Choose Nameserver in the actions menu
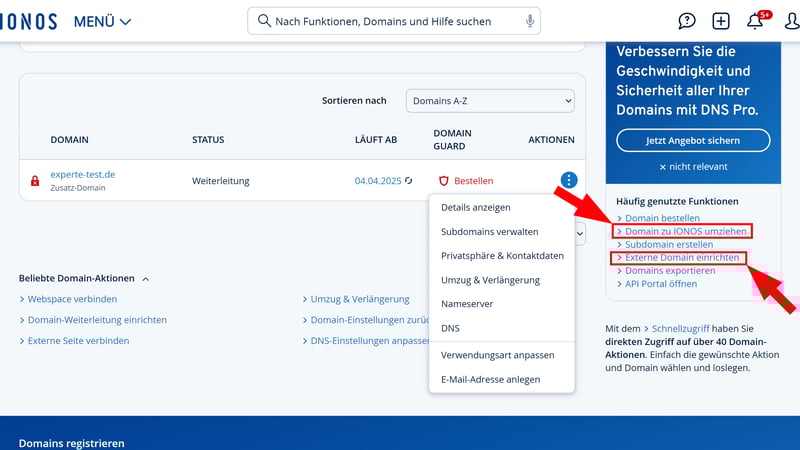Screen dimensions: 800x450 [467, 304]
